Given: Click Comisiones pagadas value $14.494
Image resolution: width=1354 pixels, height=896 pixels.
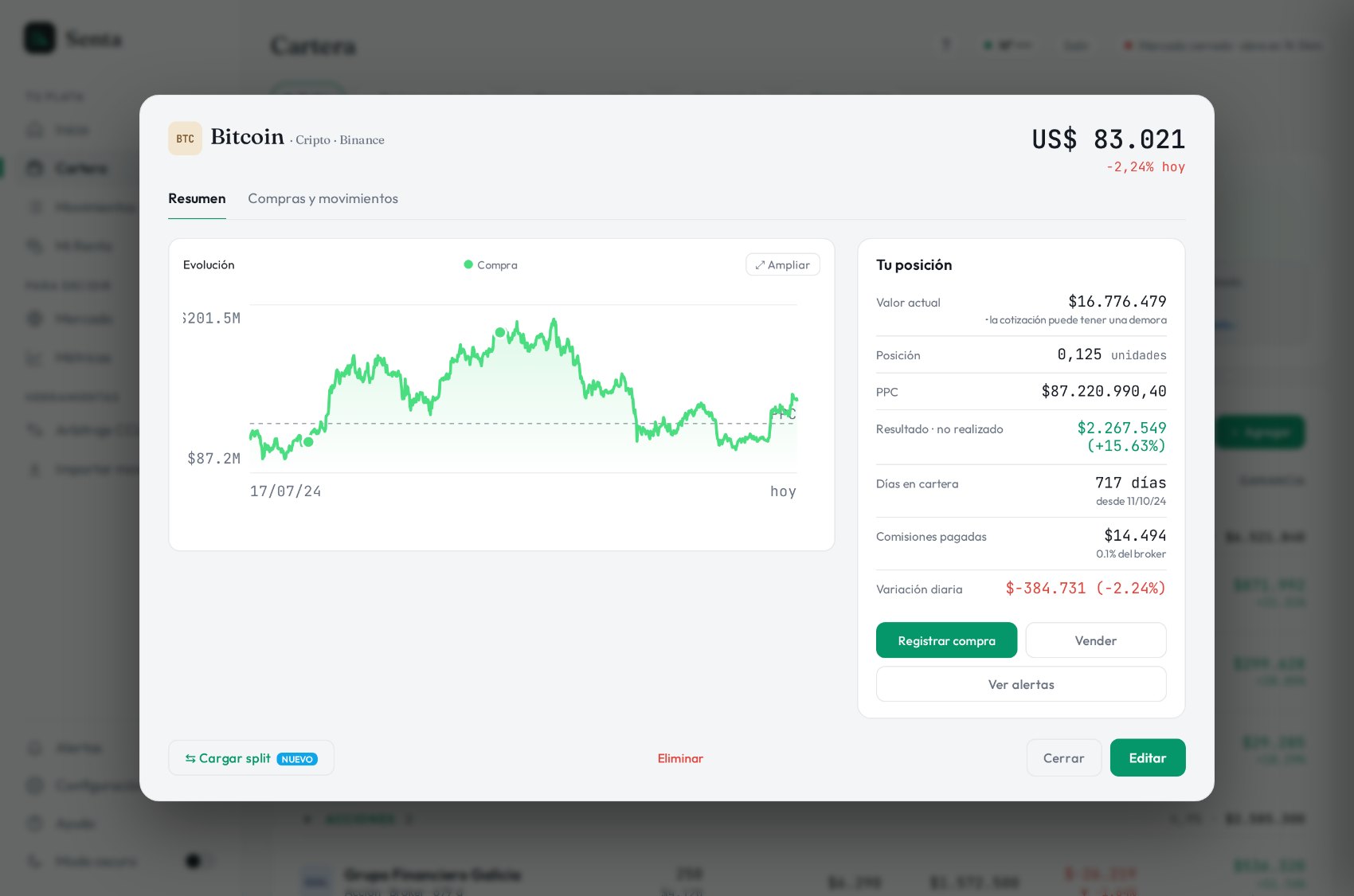Looking at the screenshot, I should click(1135, 535).
